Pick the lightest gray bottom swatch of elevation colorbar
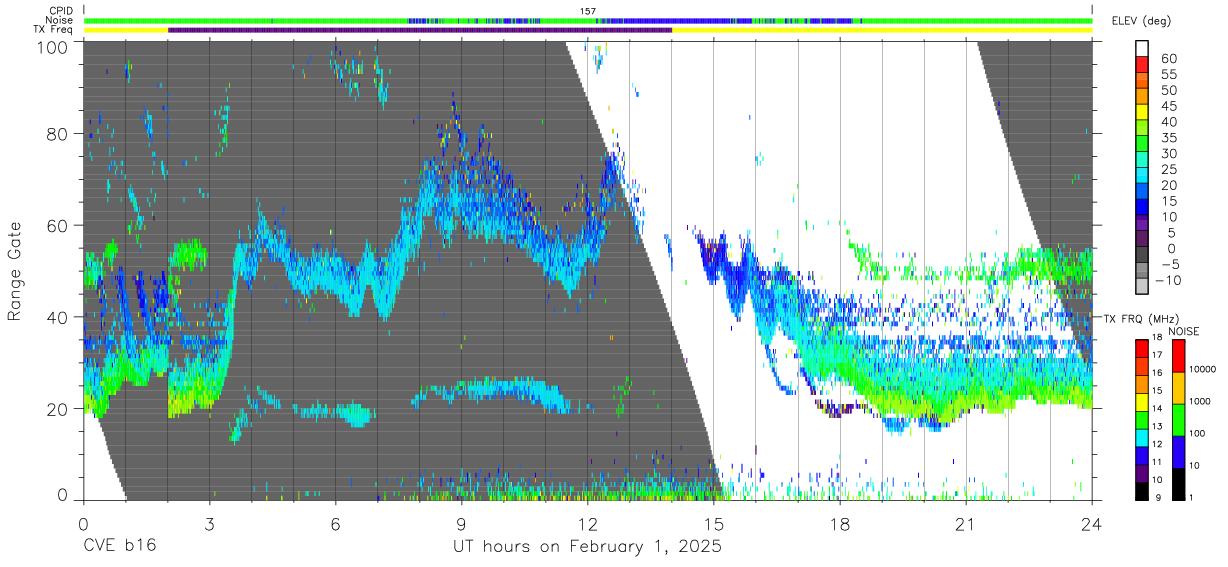Screen dimensions: 1228x567 pyautogui.click(x=1144, y=288)
